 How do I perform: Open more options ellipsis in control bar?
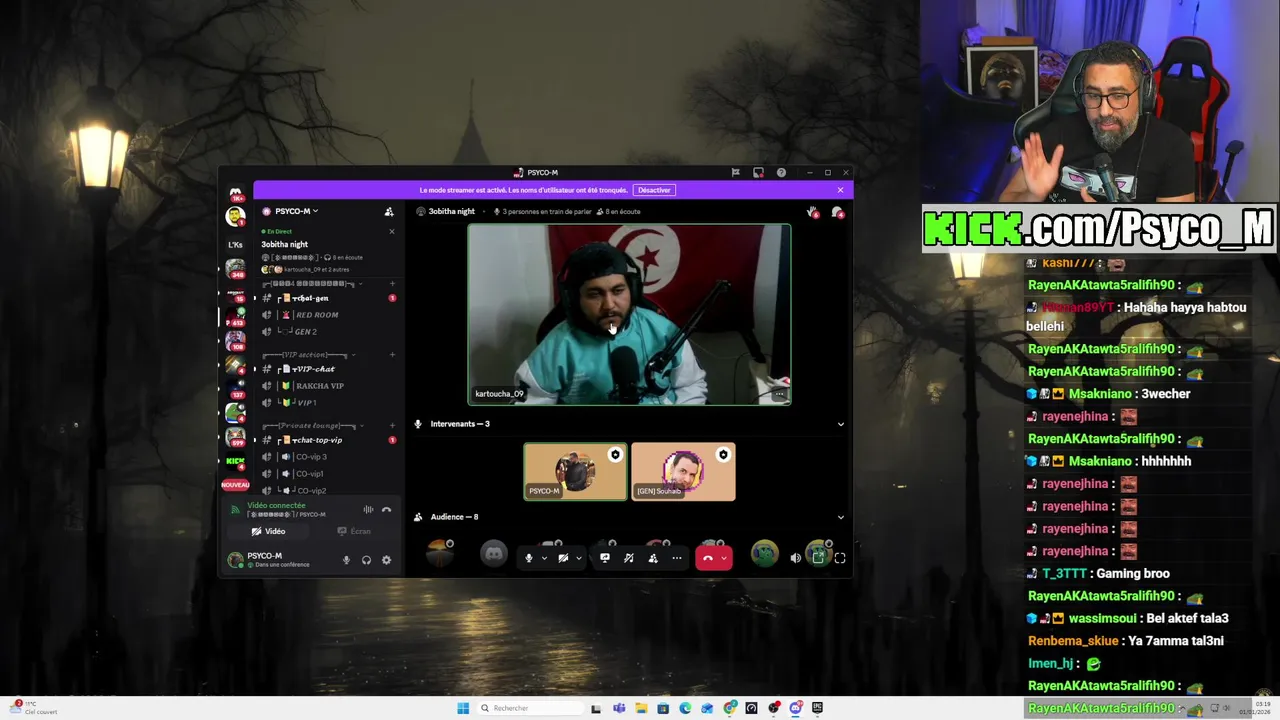[677, 558]
